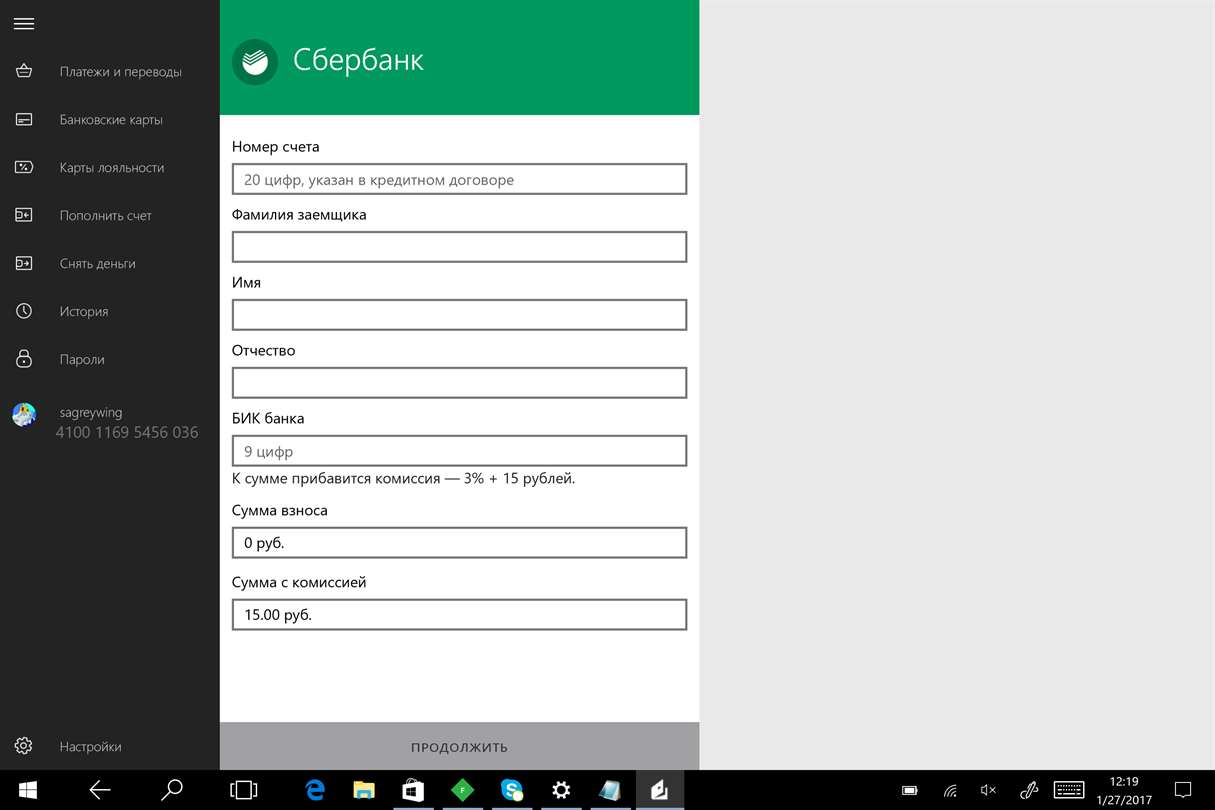Click the Sberbank logo icon
The width and height of the screenshot is (1215, 810).
click(255, 61)
